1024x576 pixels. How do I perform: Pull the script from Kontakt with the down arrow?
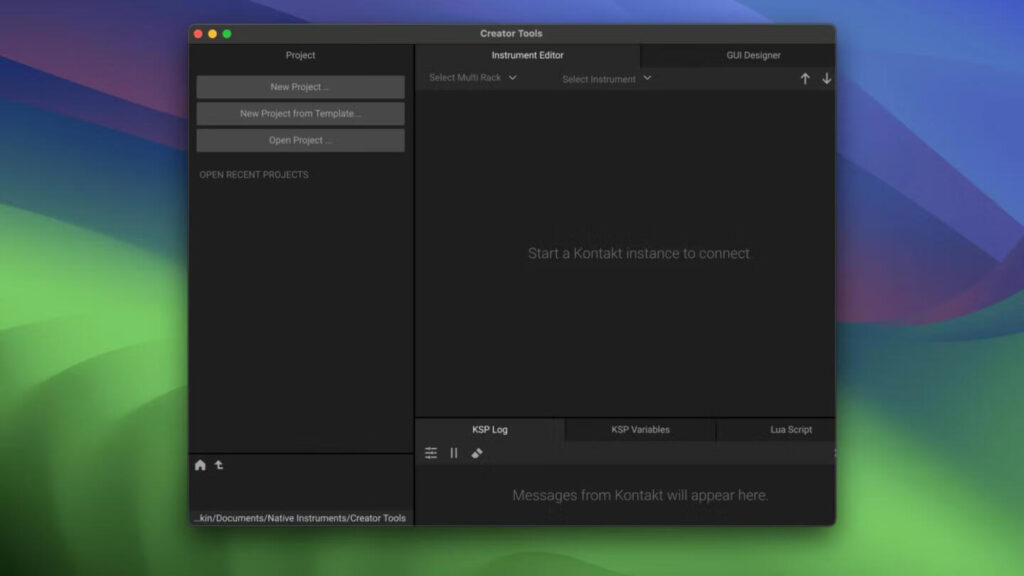coord(825,77)
